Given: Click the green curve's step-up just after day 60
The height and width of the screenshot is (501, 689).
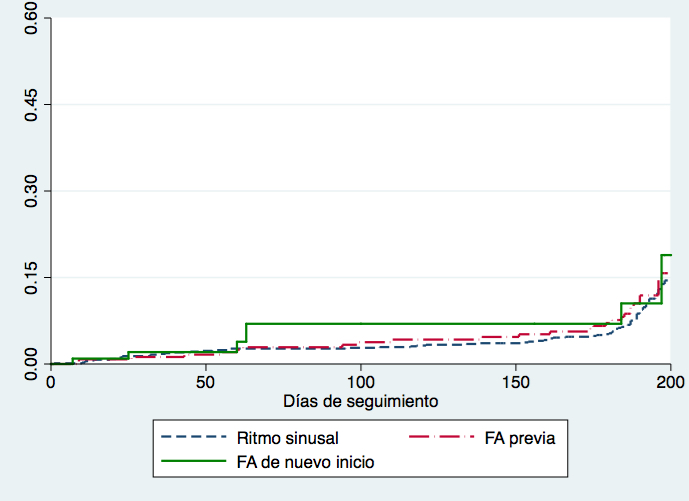Looking at the screenshot, I should click(246, 332).
